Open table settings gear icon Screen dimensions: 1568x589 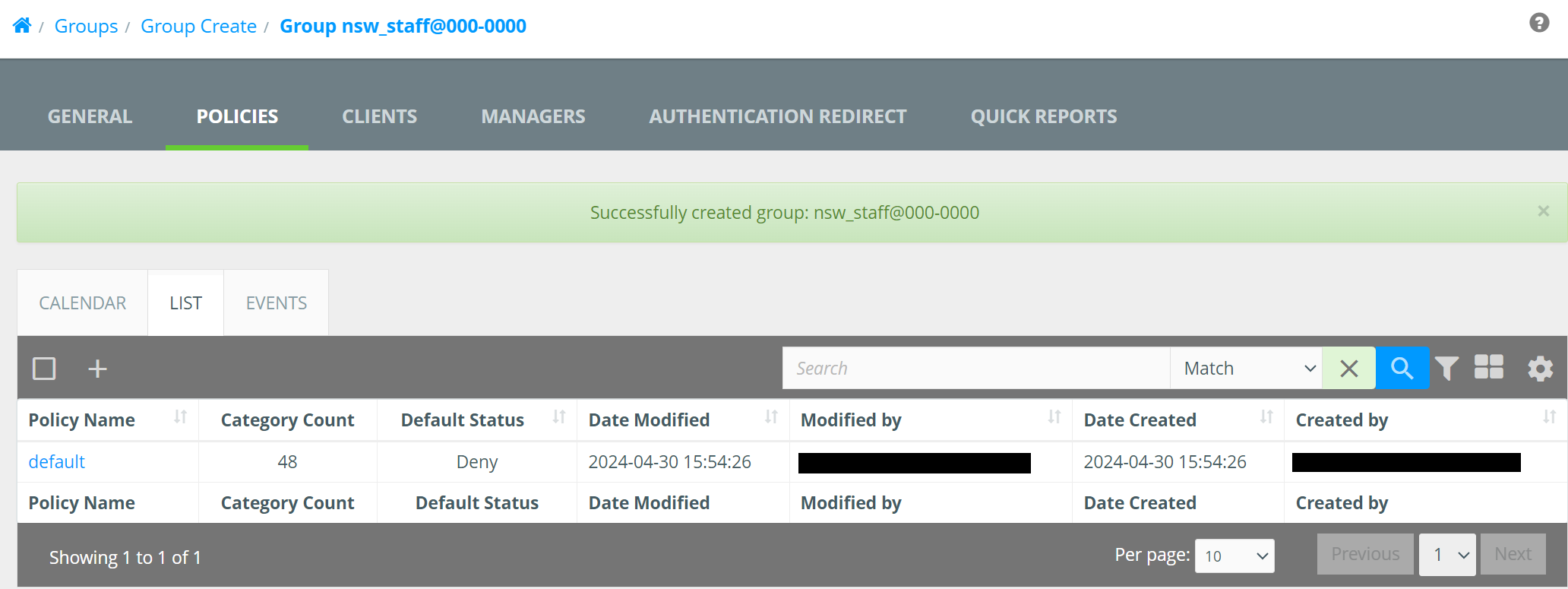click(1540, 369)
